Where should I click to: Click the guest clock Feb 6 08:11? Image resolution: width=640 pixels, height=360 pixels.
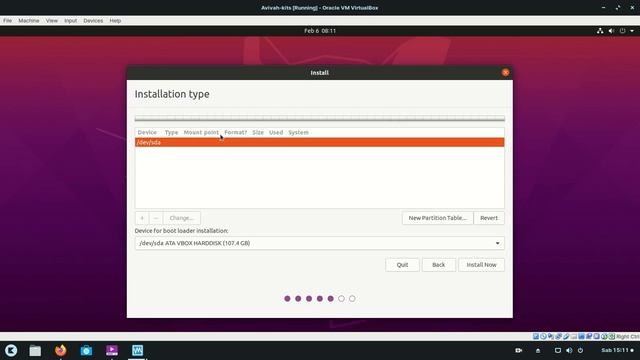[x=320, y=31]
